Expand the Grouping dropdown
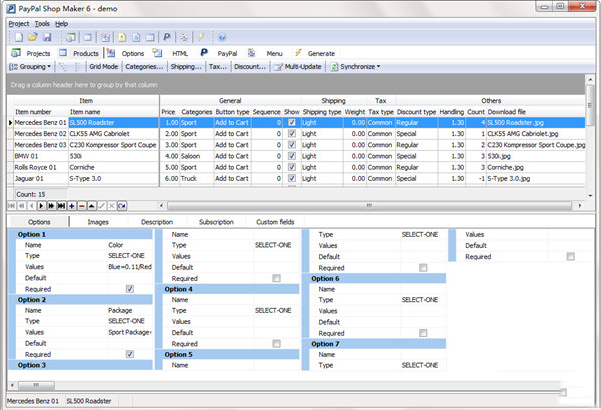Viewport: 601px width, 410px height. click(x=30, y=67)
